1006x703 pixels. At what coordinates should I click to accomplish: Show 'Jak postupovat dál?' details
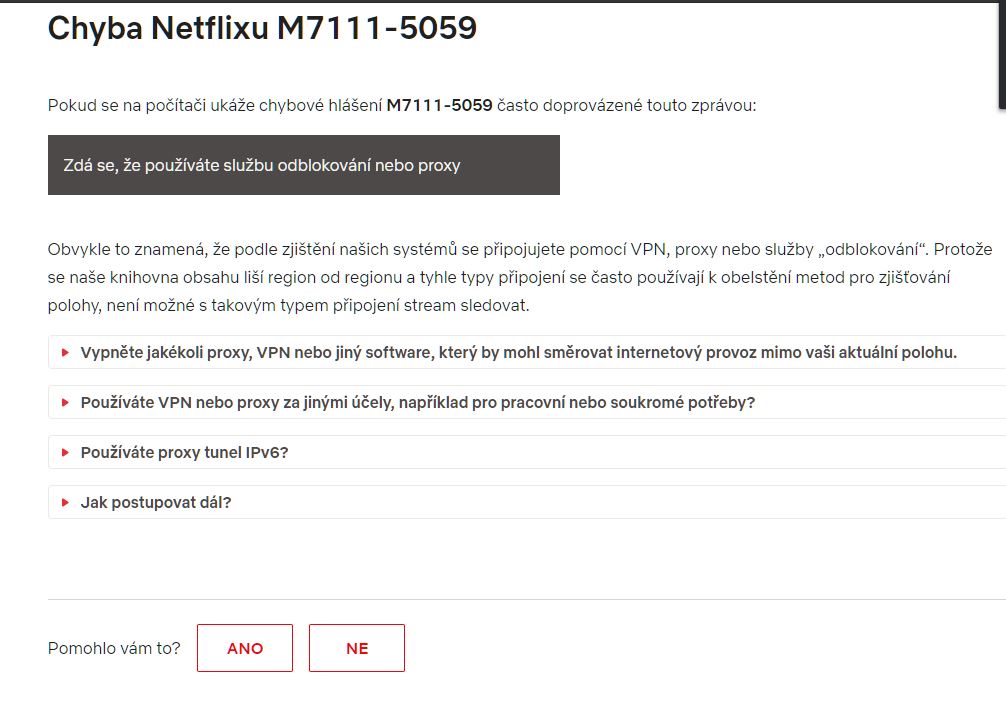coord(527,502)
